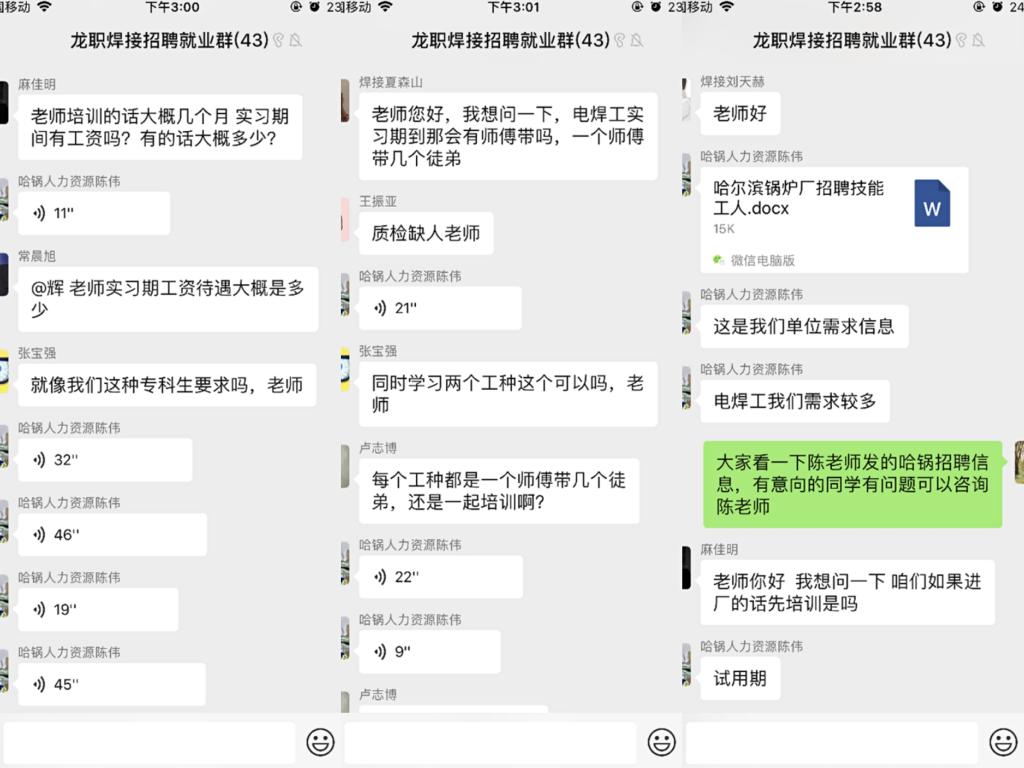Tap the emoji button in the middle chat panel
1024x768 pixels.
click(x=661, y=742)
